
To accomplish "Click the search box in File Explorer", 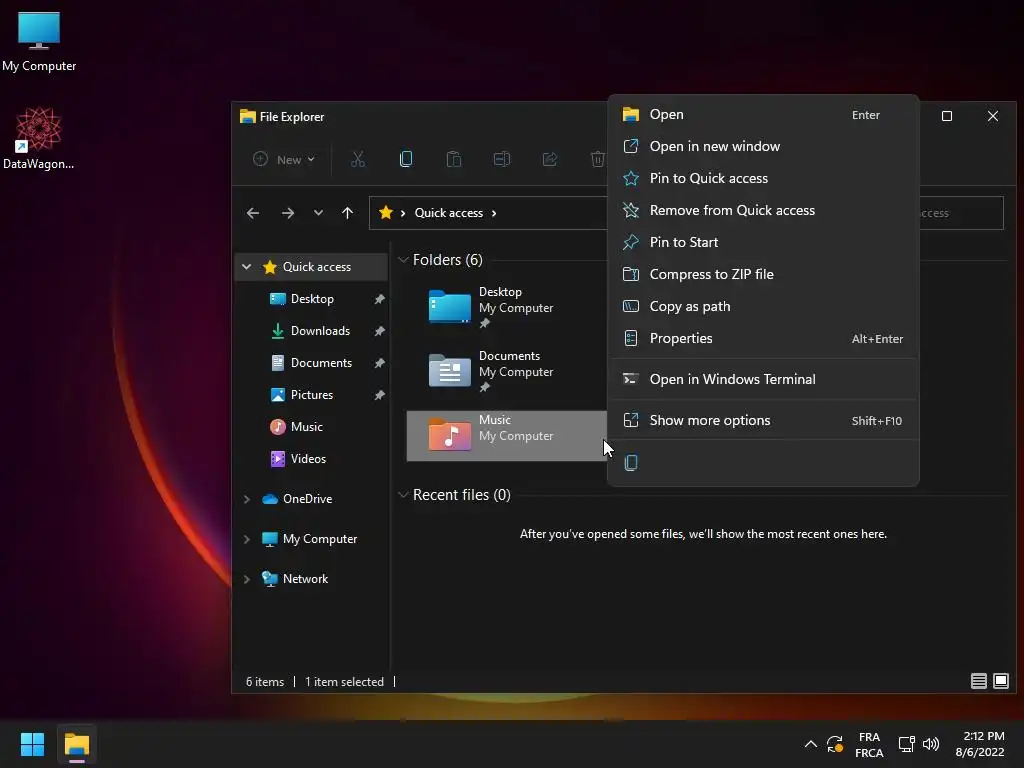I will point(961,213).
